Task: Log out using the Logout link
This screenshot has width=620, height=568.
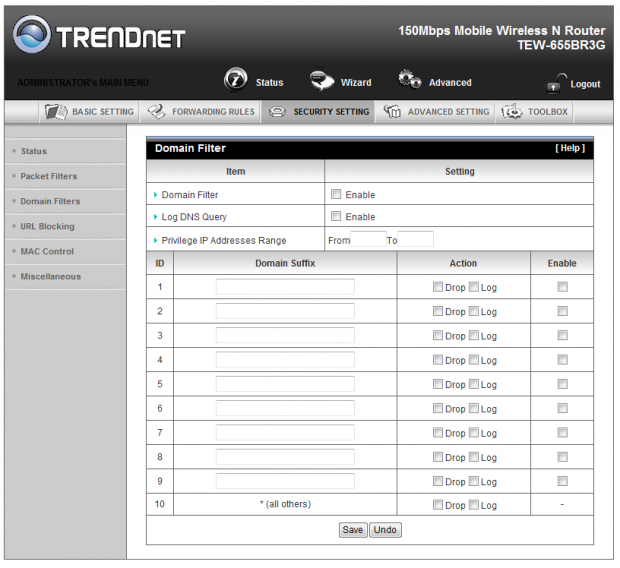Action: [x=585, y=84]
